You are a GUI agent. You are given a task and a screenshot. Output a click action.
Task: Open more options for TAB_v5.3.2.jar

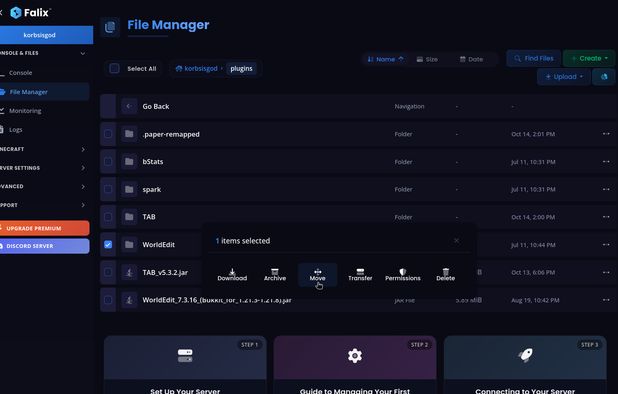606,272
